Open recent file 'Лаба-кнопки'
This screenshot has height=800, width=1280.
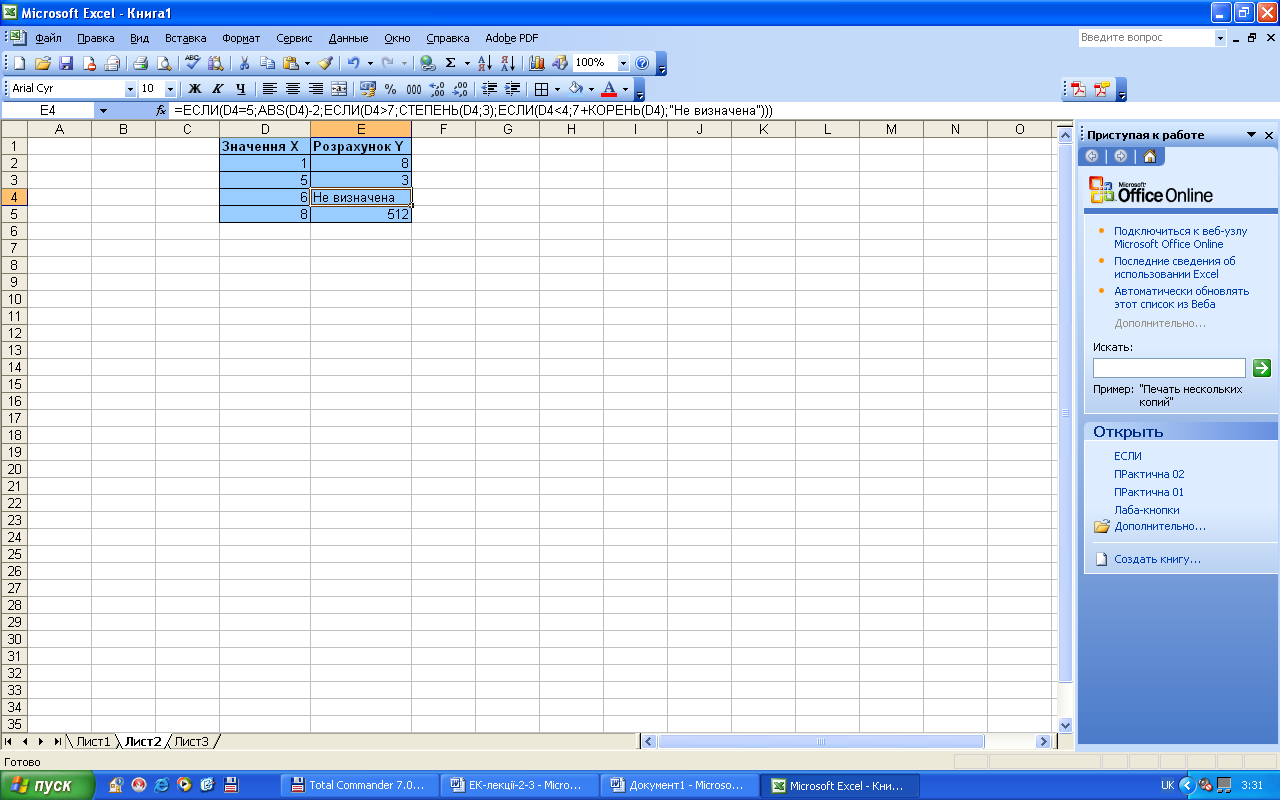[x=1146, y=510]
